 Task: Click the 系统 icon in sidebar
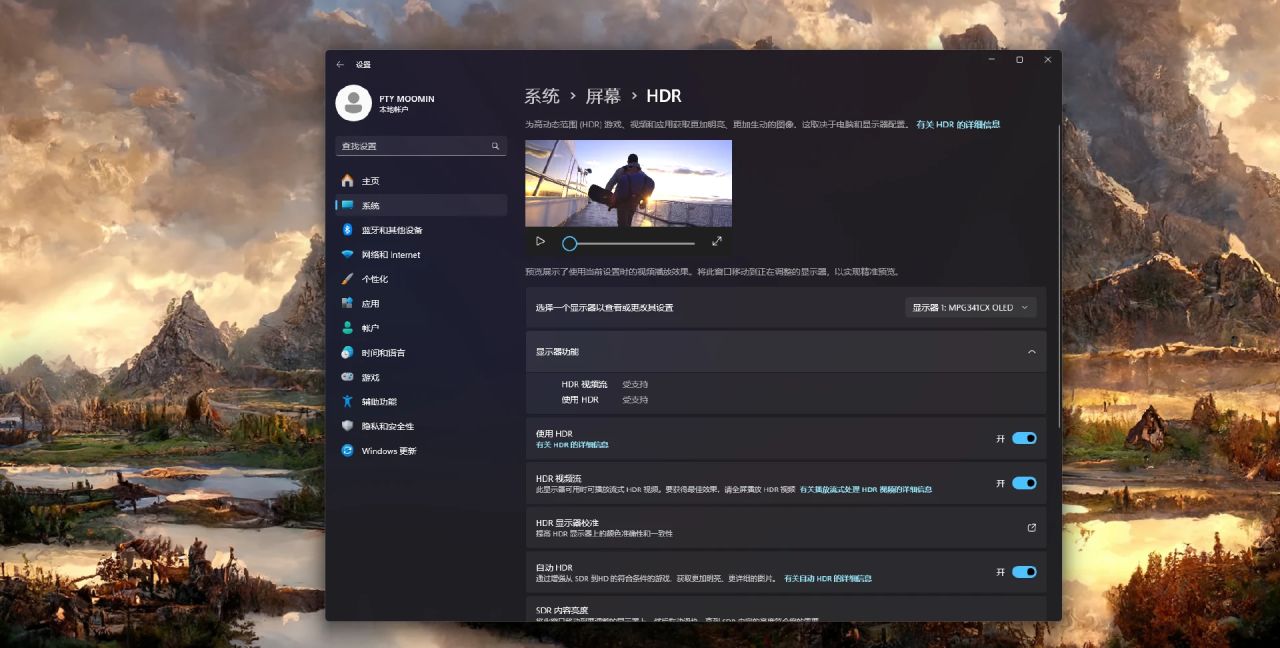(347, 205)
